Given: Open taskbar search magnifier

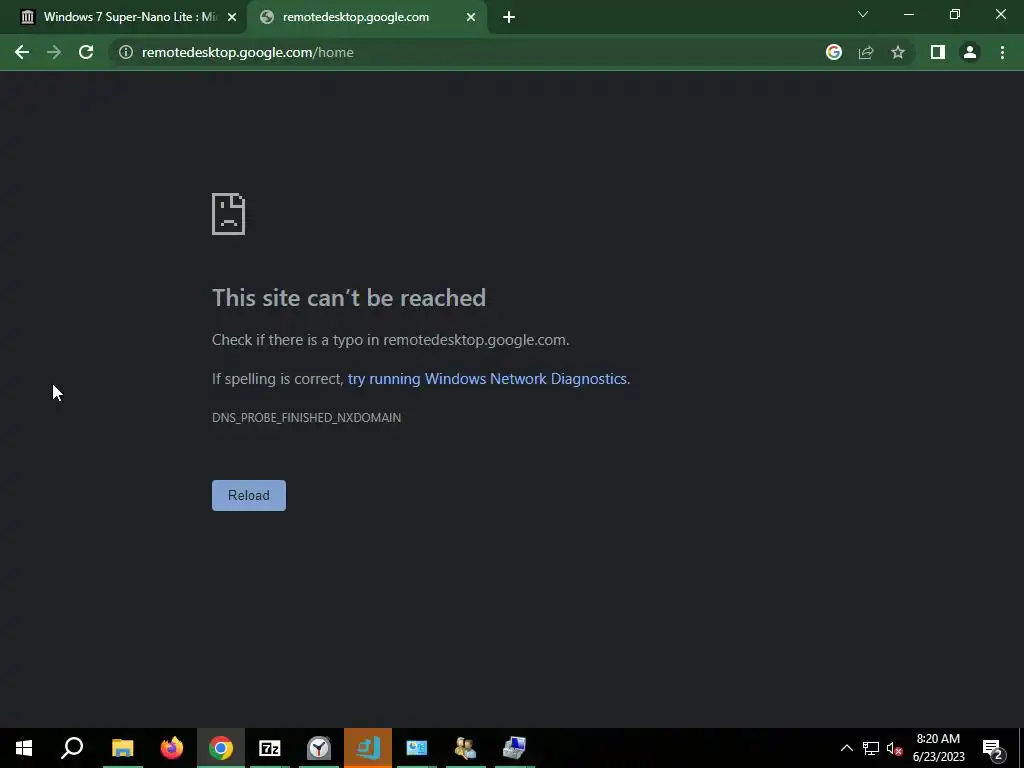Looking at the screenshot, I should click(72, 748).
